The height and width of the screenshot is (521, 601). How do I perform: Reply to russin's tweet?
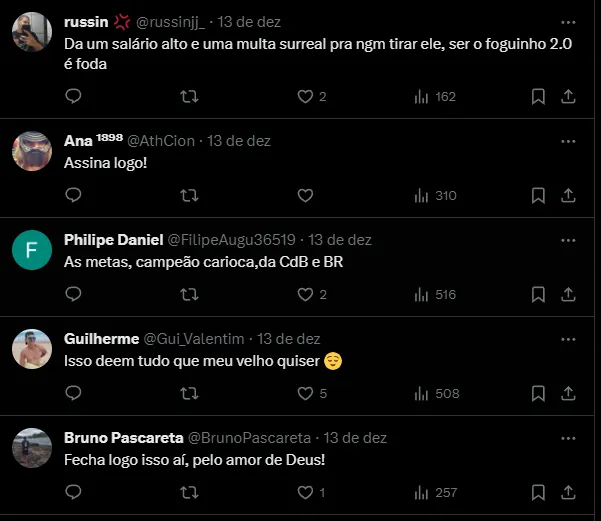[72, 96]
